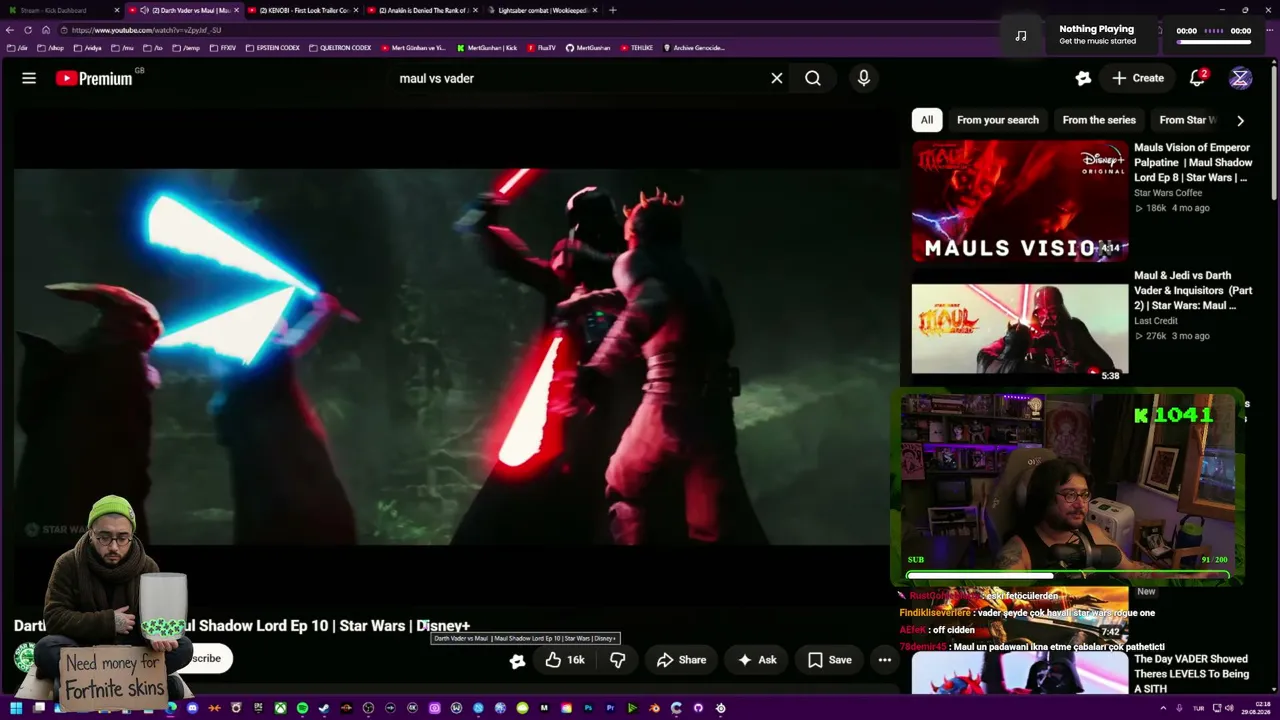Open the Maul & Jedi vs Vader thumbnail
This screenshot has width=1280, height=720.
click(x=1020, y=329)
